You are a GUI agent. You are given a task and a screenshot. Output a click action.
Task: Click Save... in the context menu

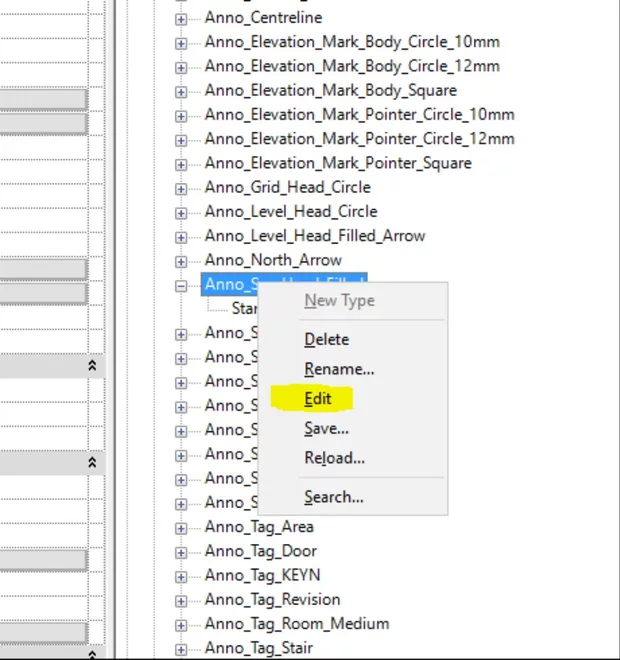326,428
